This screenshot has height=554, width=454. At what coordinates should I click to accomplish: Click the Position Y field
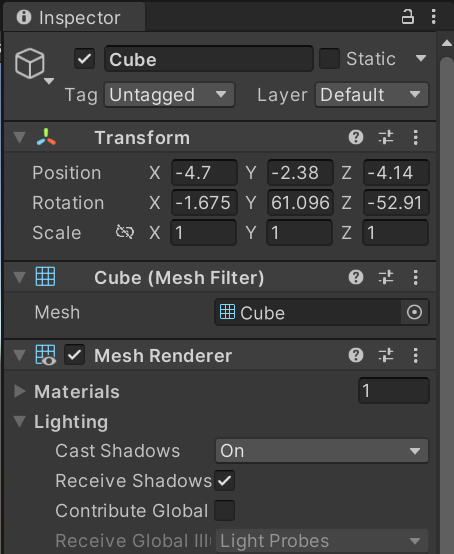pos(300,173)
